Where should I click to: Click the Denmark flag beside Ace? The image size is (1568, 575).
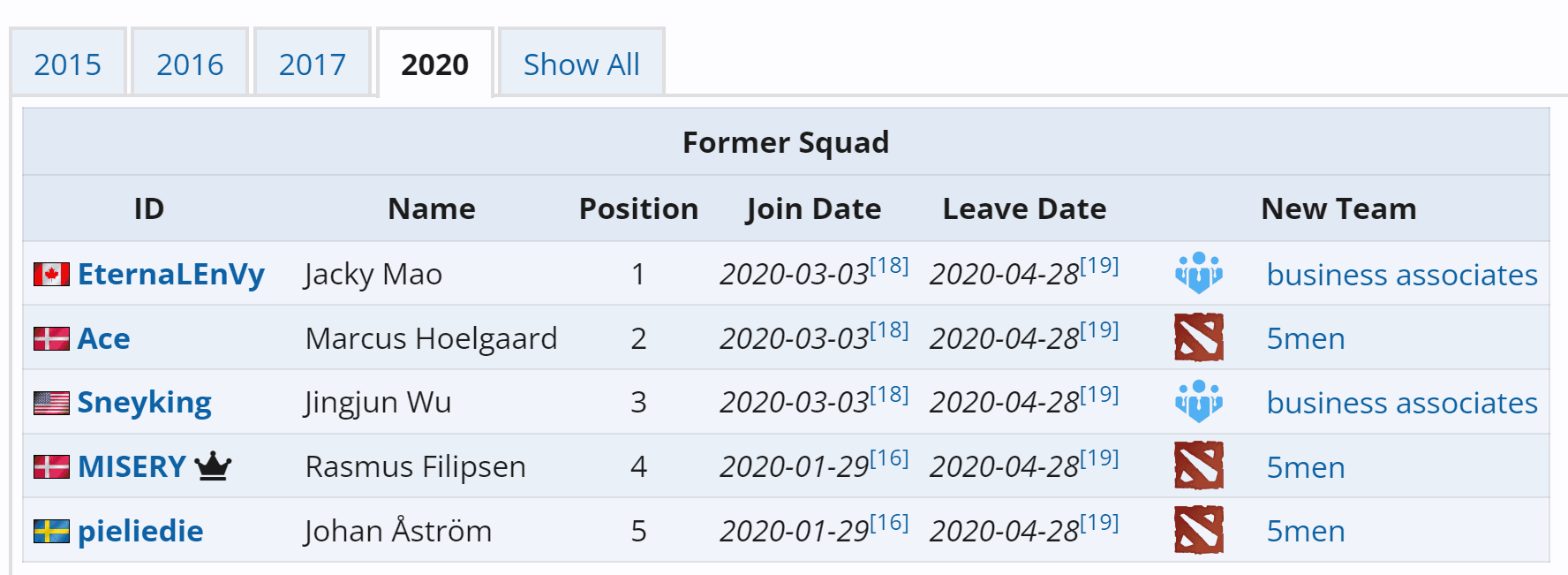point(51,339)
